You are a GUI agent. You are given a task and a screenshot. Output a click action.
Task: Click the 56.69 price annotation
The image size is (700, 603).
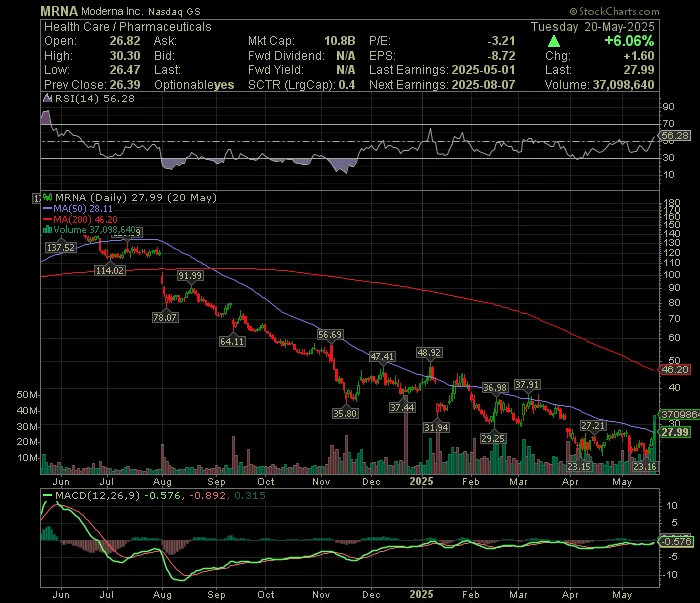(330, 335)
